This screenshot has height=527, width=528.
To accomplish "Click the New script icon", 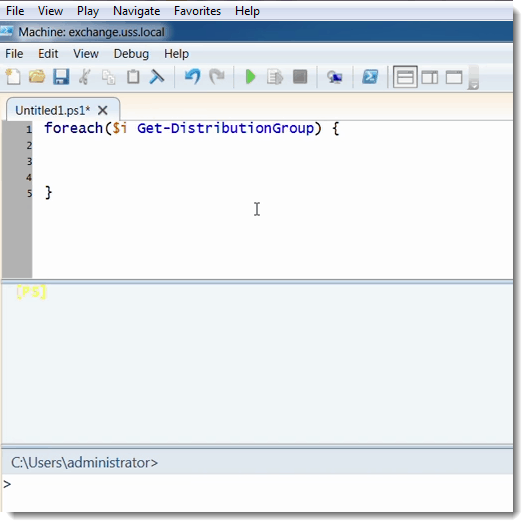I will [13, 77].
